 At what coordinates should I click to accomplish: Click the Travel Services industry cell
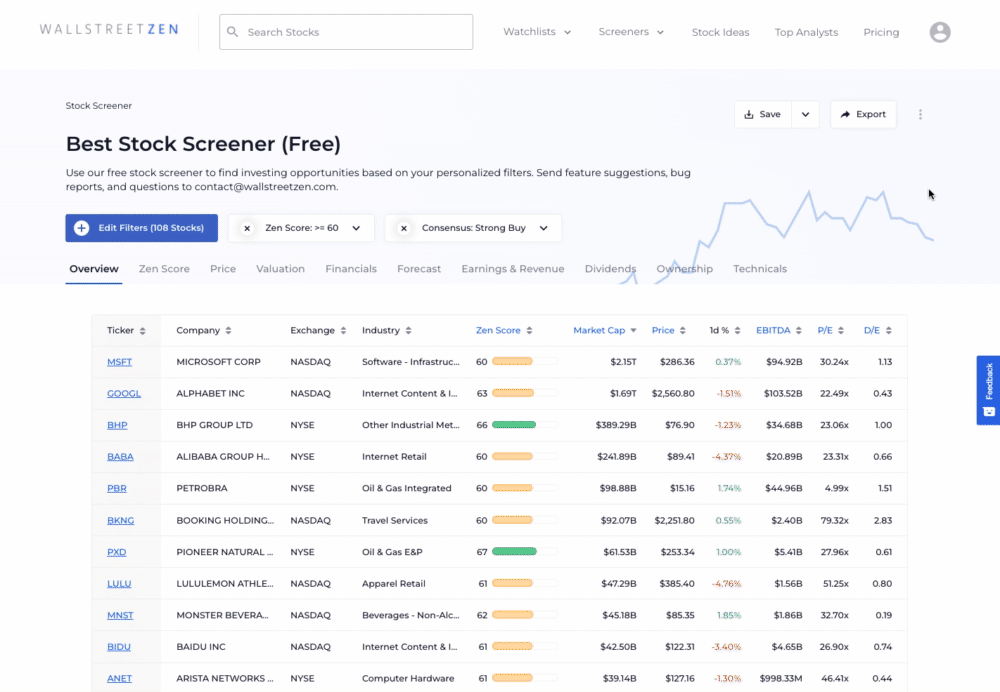395,520
